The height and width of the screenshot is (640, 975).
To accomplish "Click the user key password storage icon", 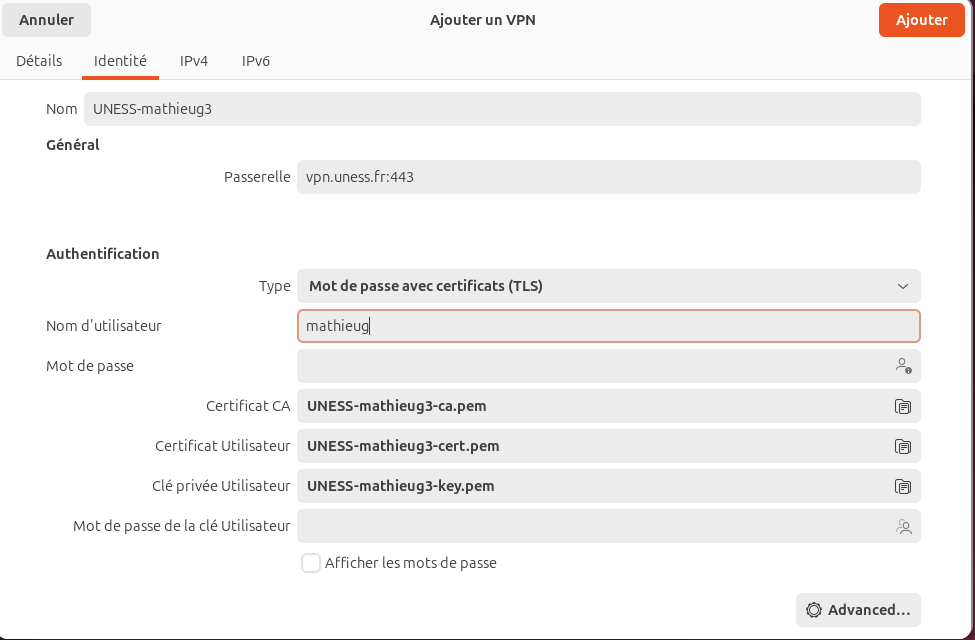I will [x=903, y=526].
